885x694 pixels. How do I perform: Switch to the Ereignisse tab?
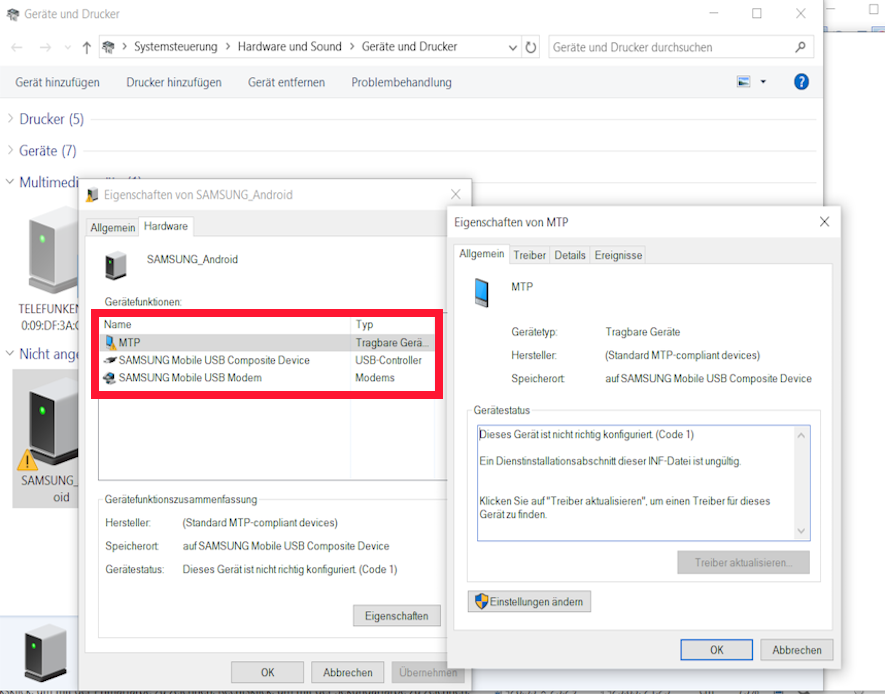pyautogui.click(x=618, y=255)
